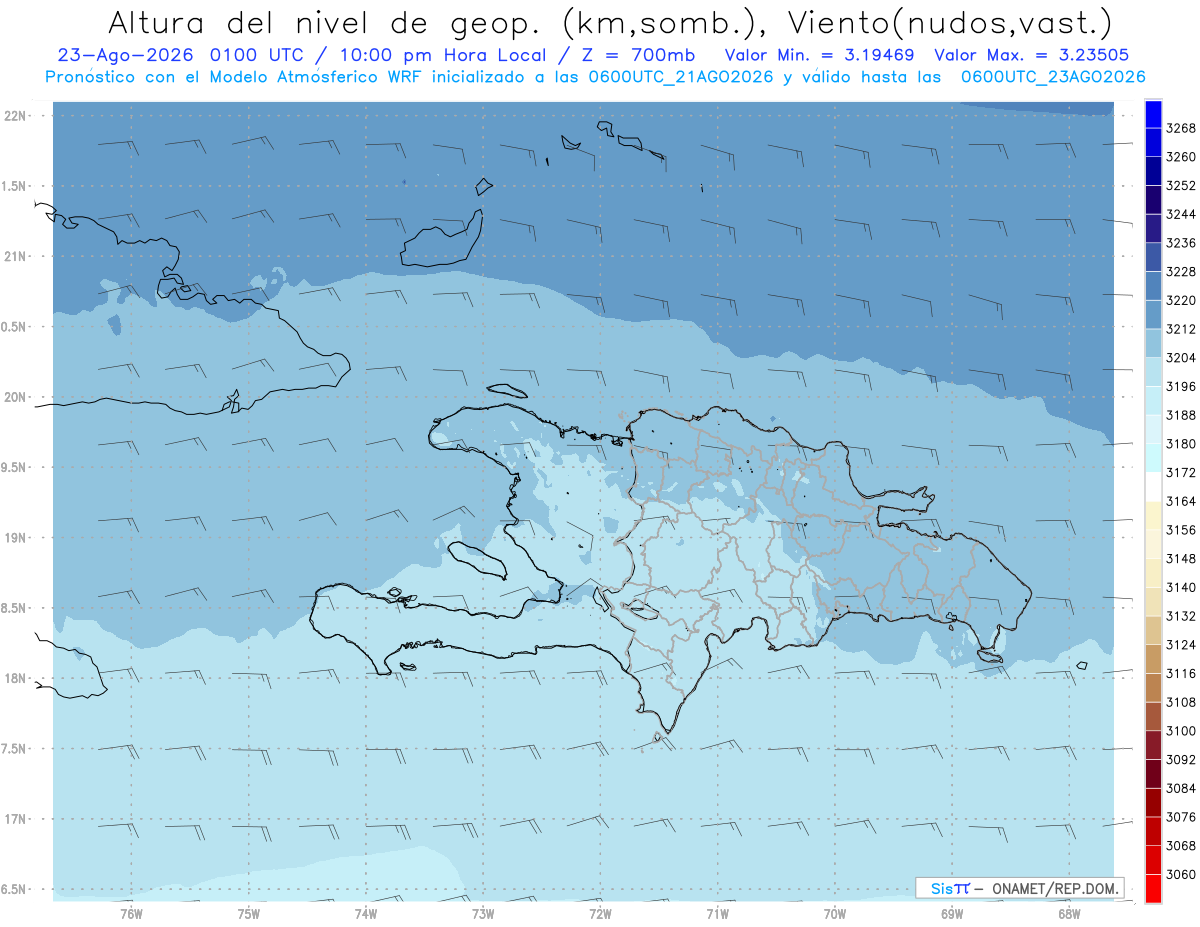Select the "Valor Min. = 3.19469" value
This screenshot has width=1200, height=927.
click(820, 55)
